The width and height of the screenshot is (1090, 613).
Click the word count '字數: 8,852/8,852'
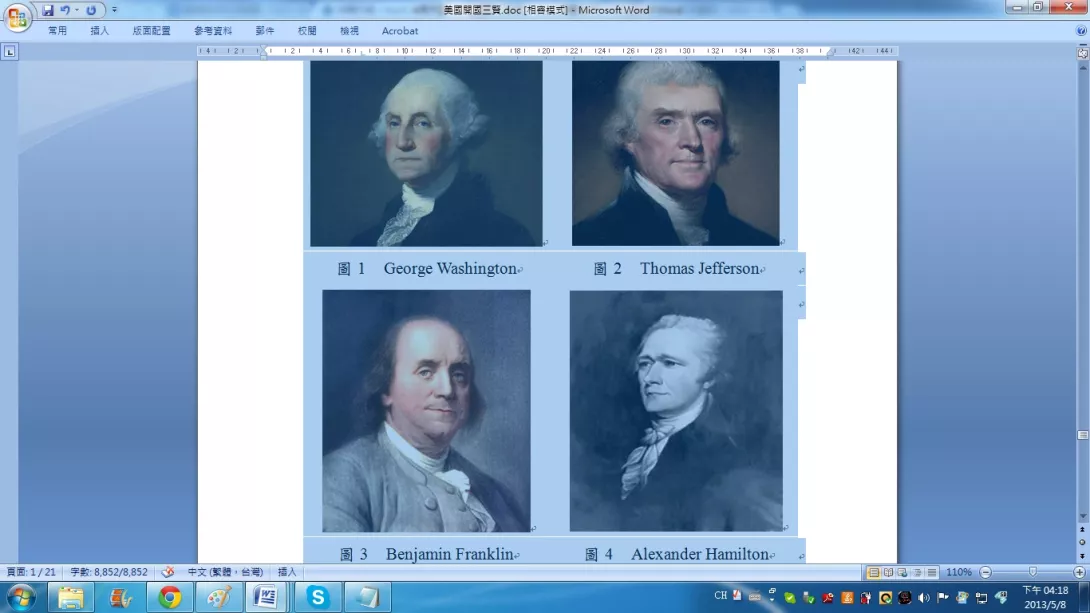109,572
